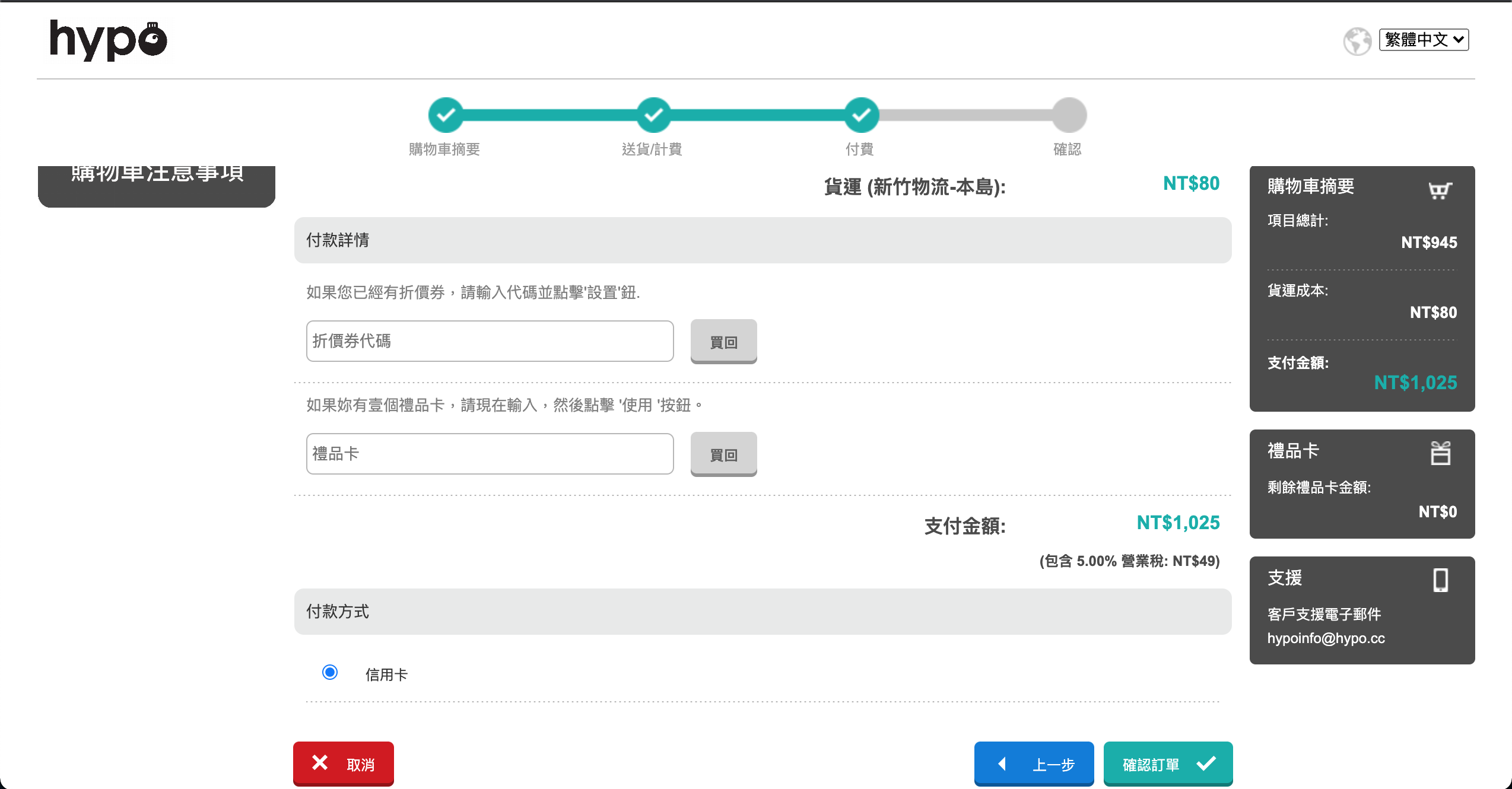Image resolution: width=1512 pixels, height=789 pixels.
Task: Click the phone icon in support panel
Action: 1440,580
